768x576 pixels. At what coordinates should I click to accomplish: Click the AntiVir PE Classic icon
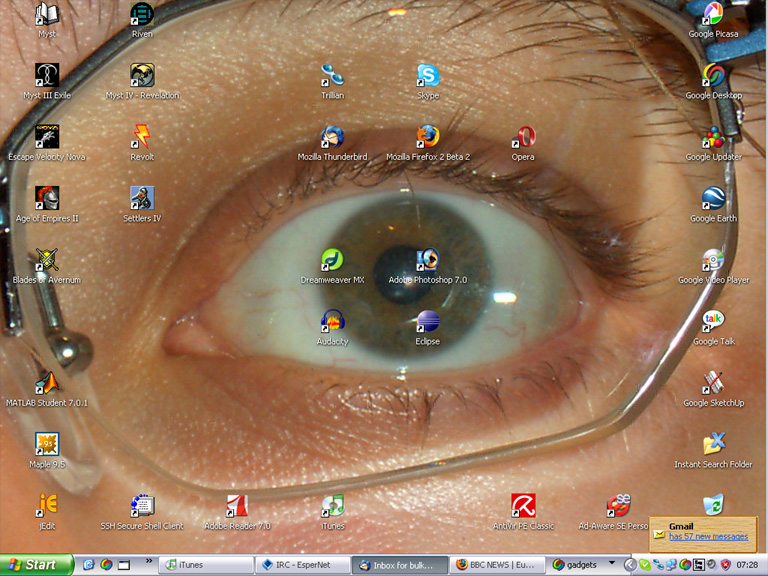click(x=523, y=512)
